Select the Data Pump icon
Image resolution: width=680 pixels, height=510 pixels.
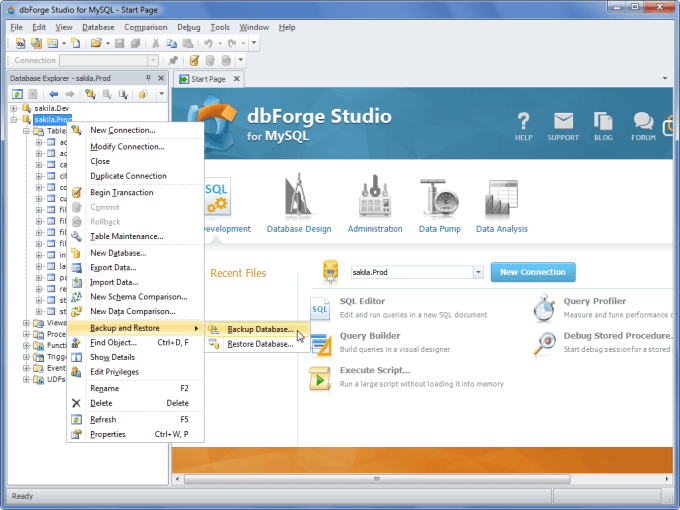pos(439,196)
